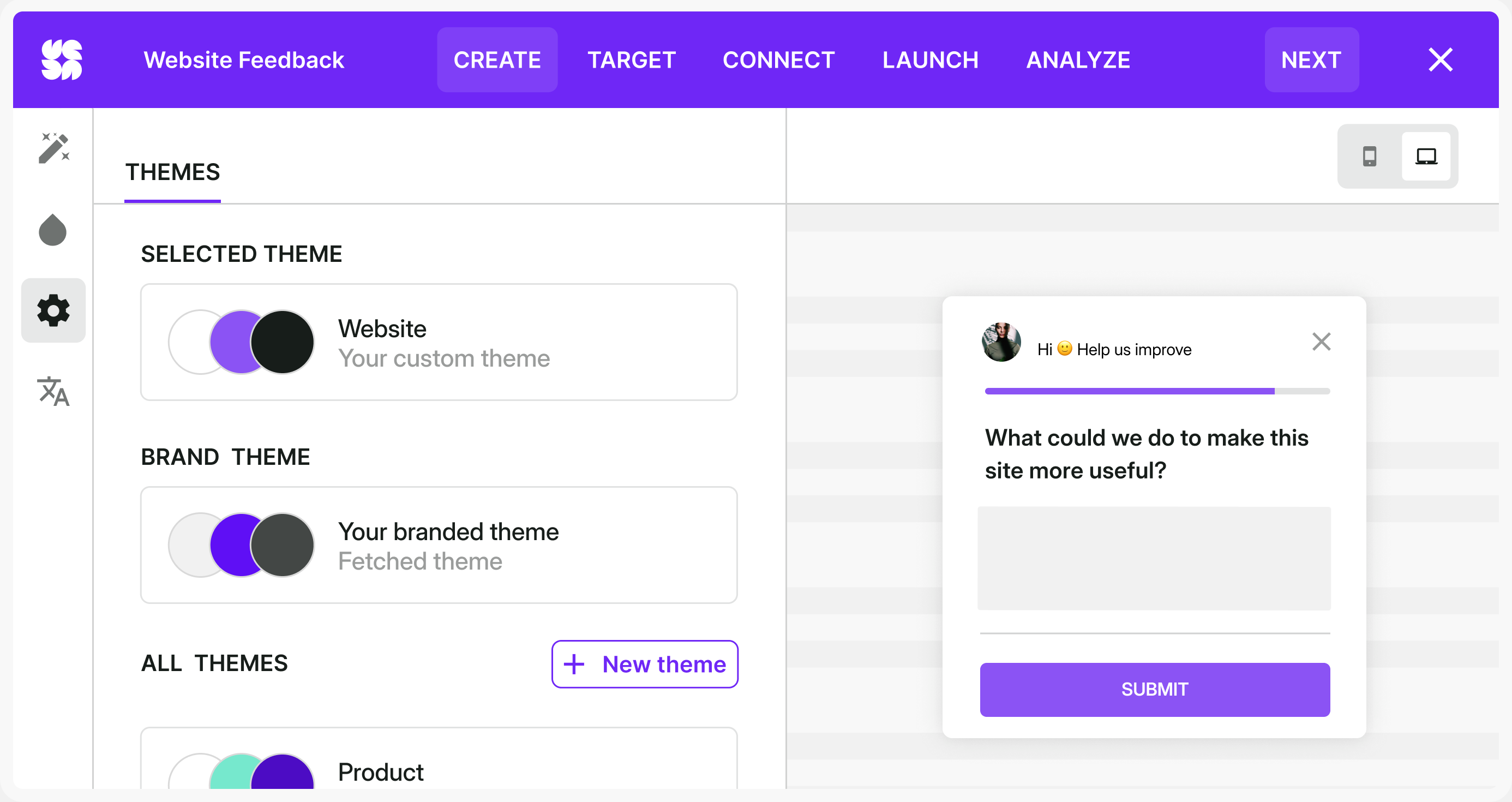Viewport: 1512px width, 802px height.
Task: Dismiss the survey widget preview
Action: [1321, 341]
